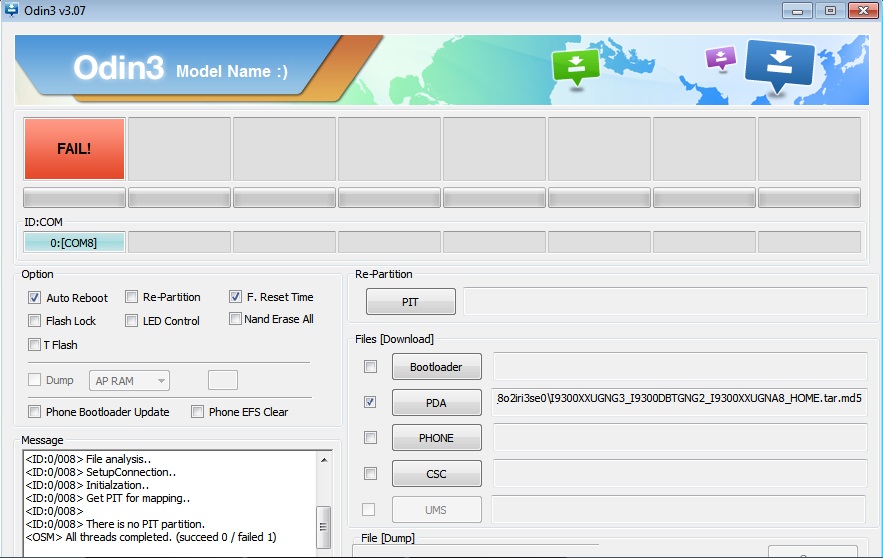Viewport: 883px width, 558px height.
Task: Click the CSC file button
Action: coord(436,474)
